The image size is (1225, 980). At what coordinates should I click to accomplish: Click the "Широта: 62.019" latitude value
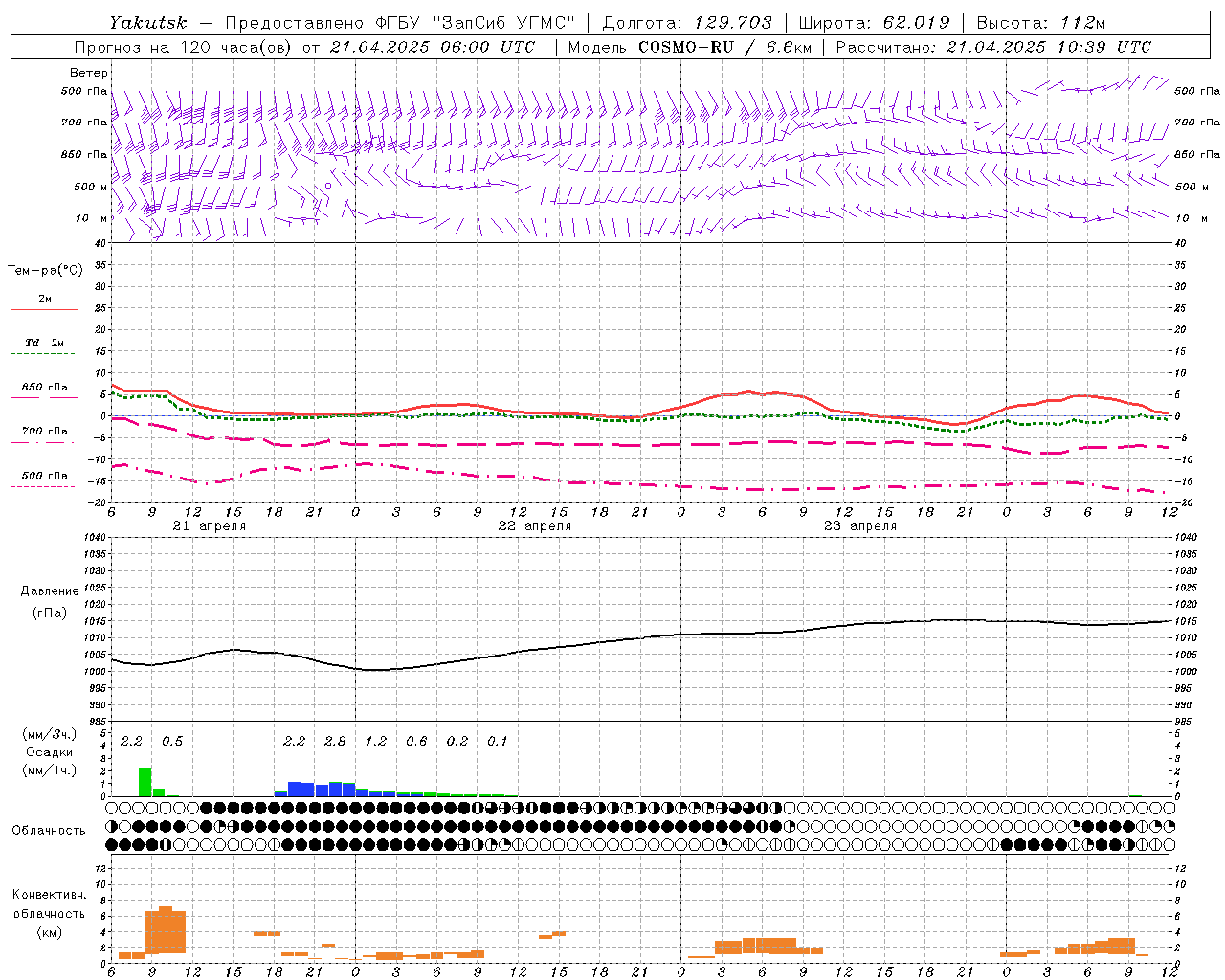coord(874,23)
